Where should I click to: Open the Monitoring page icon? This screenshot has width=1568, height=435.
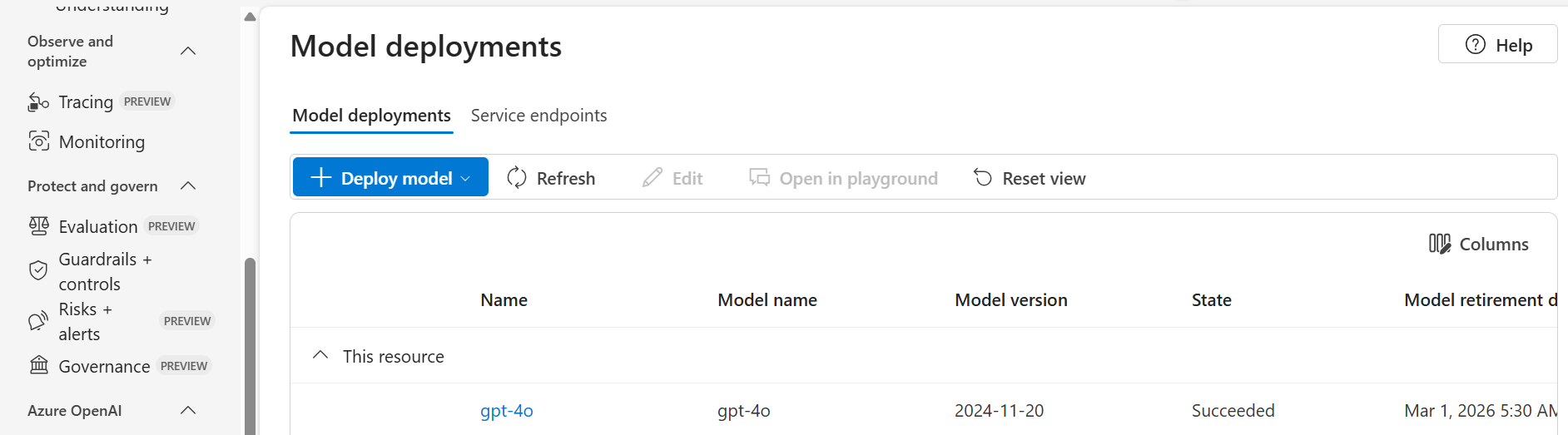click(39, 141)
